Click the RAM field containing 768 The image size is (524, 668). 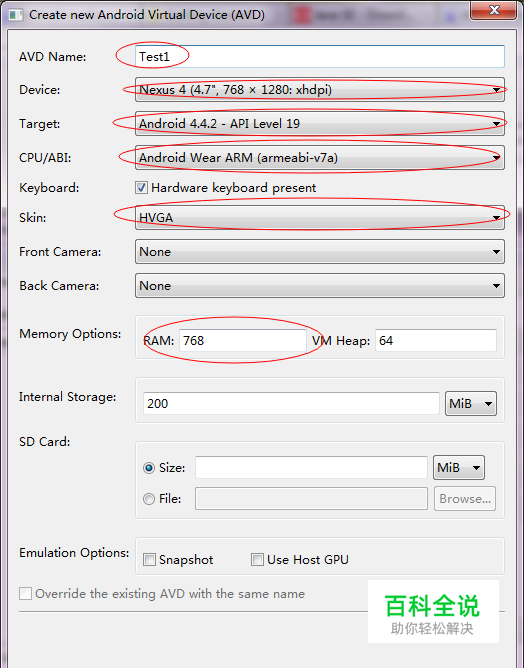click(x=243, y=340)
